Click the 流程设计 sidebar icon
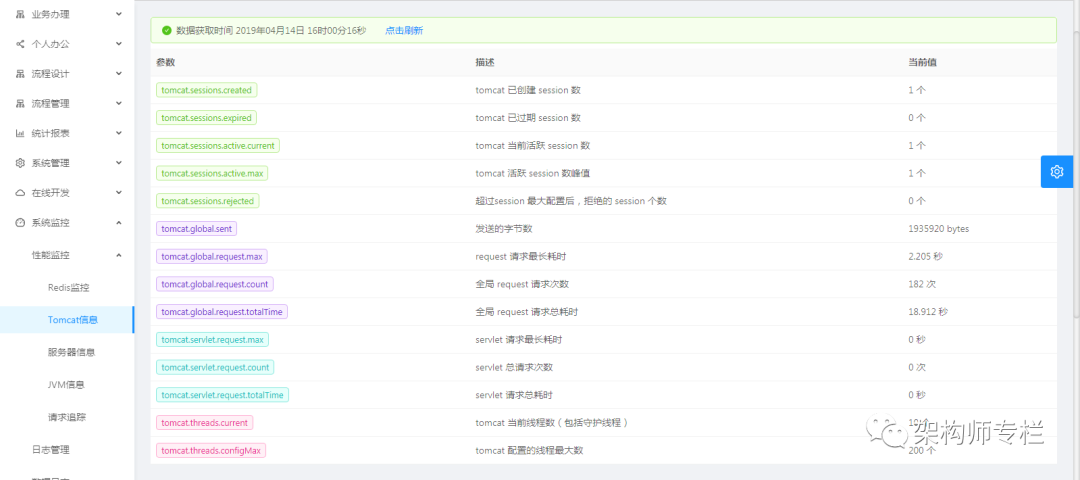The height and width of the screenshot is (480, 1080). point(20,74)
